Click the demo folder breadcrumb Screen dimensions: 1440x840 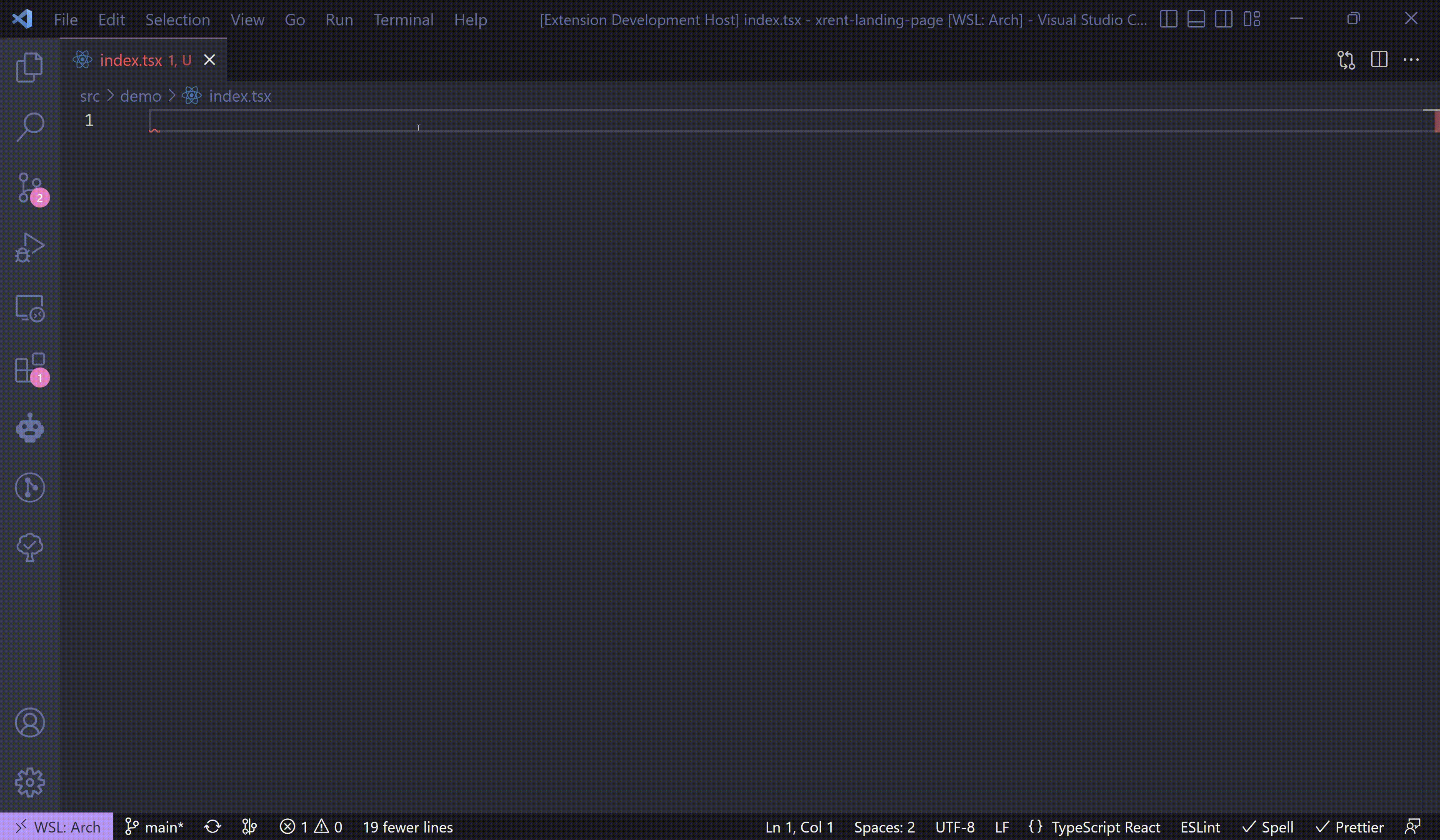(140, 96)
